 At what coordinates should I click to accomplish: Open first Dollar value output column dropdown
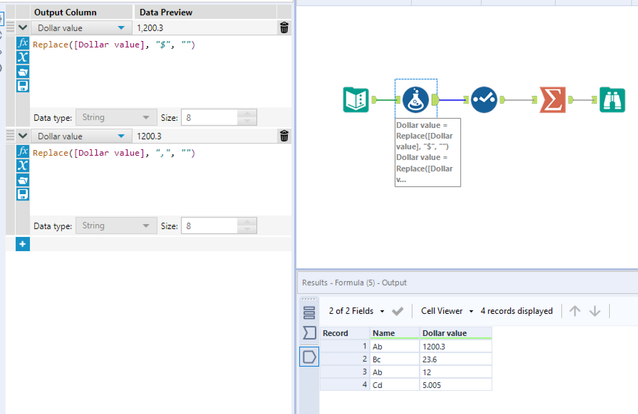[121, 28]
